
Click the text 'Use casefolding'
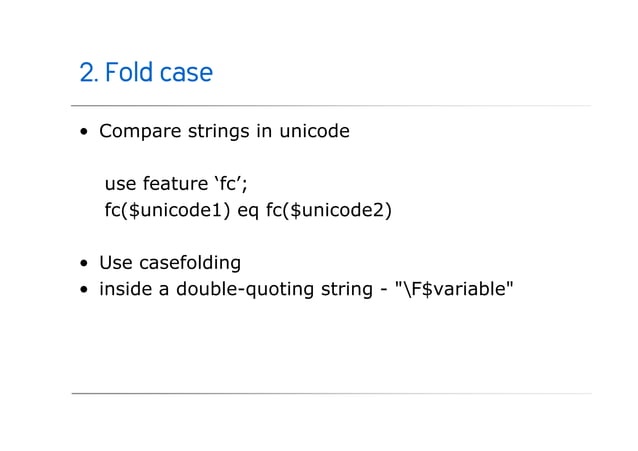(x=170, y=263)
